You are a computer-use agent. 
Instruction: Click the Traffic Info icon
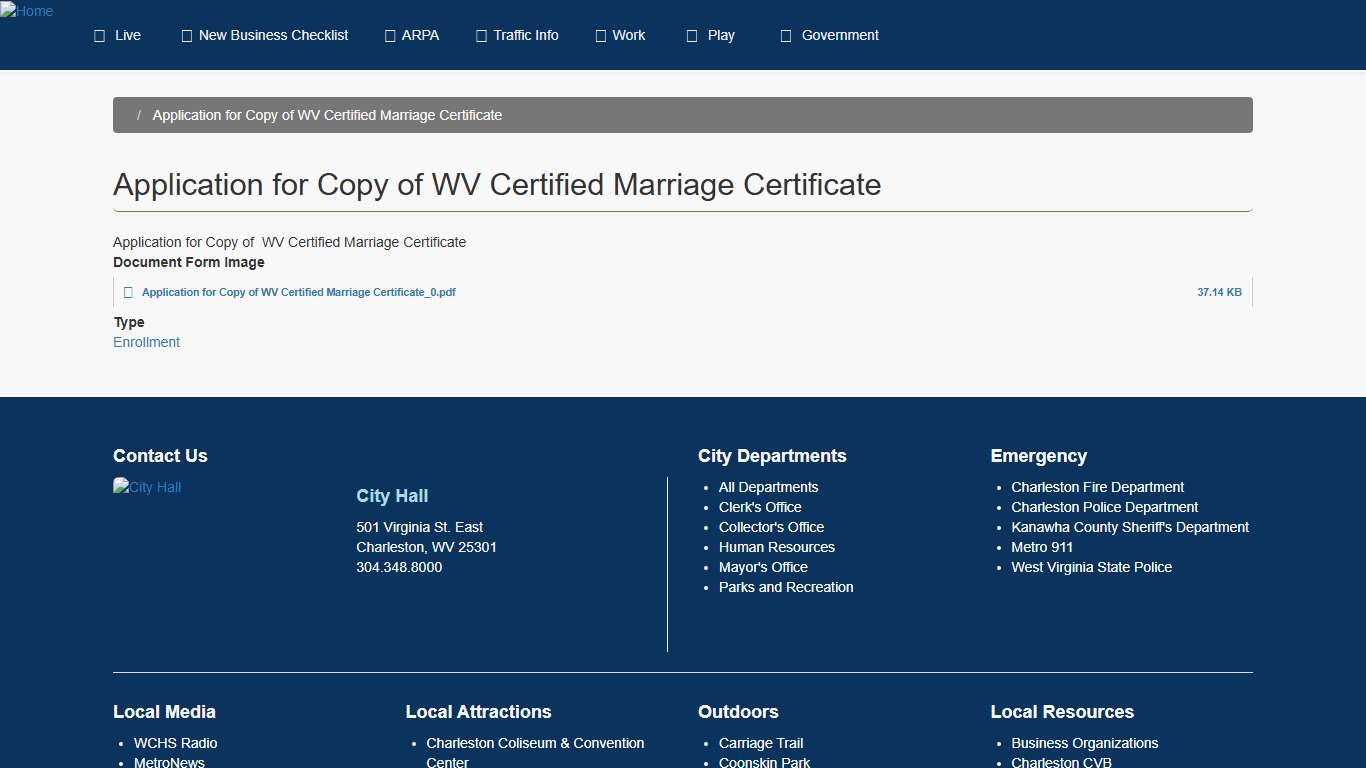click(480, 35)
